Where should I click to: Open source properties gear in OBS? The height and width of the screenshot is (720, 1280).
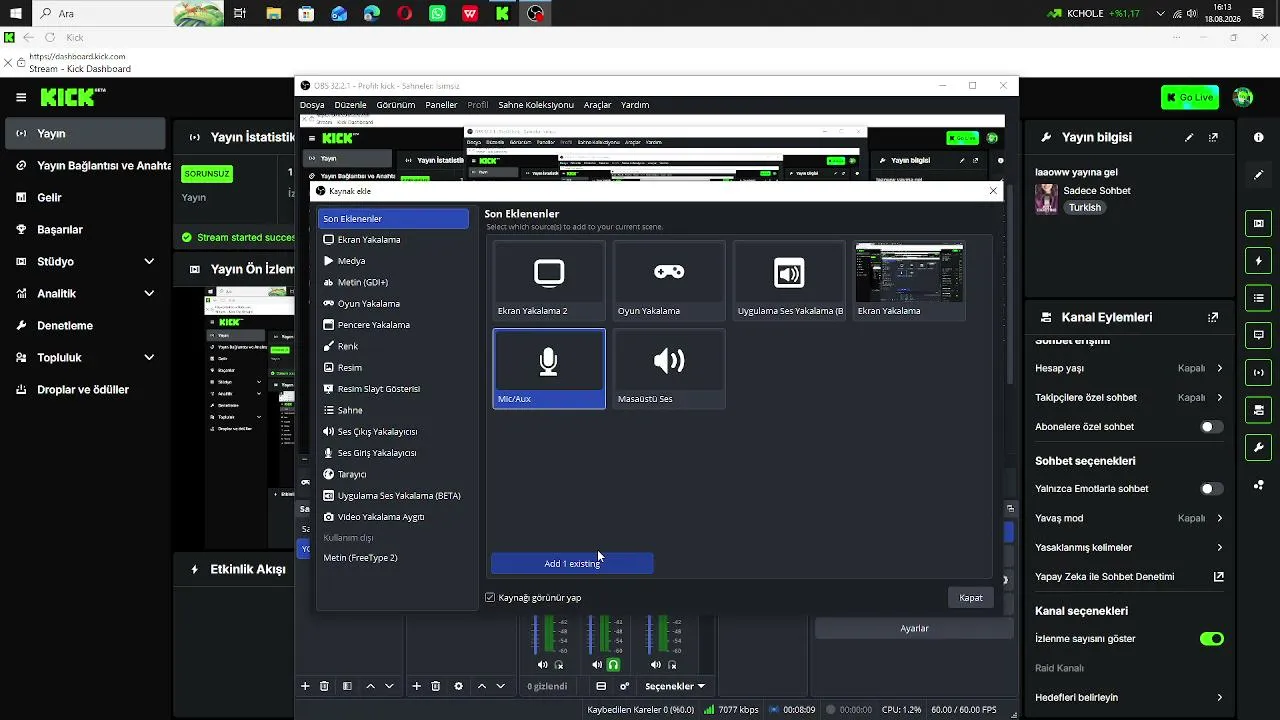coord(459,686)
